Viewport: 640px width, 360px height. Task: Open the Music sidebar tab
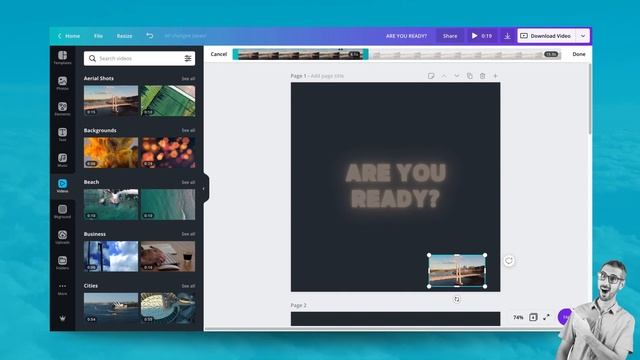tap(62, 160)
